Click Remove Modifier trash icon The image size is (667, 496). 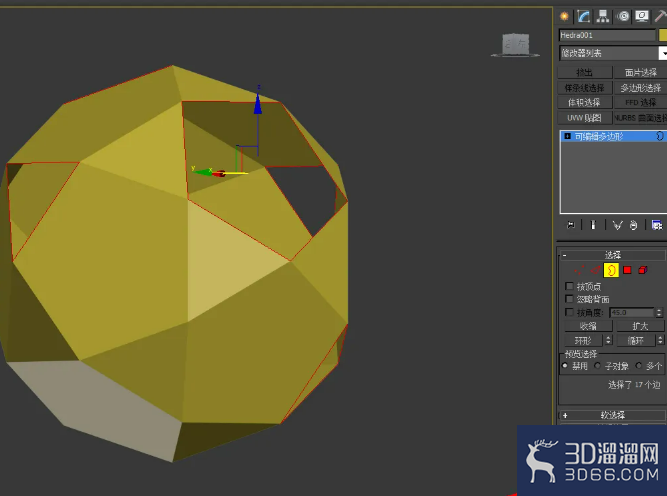click(633, 225)
